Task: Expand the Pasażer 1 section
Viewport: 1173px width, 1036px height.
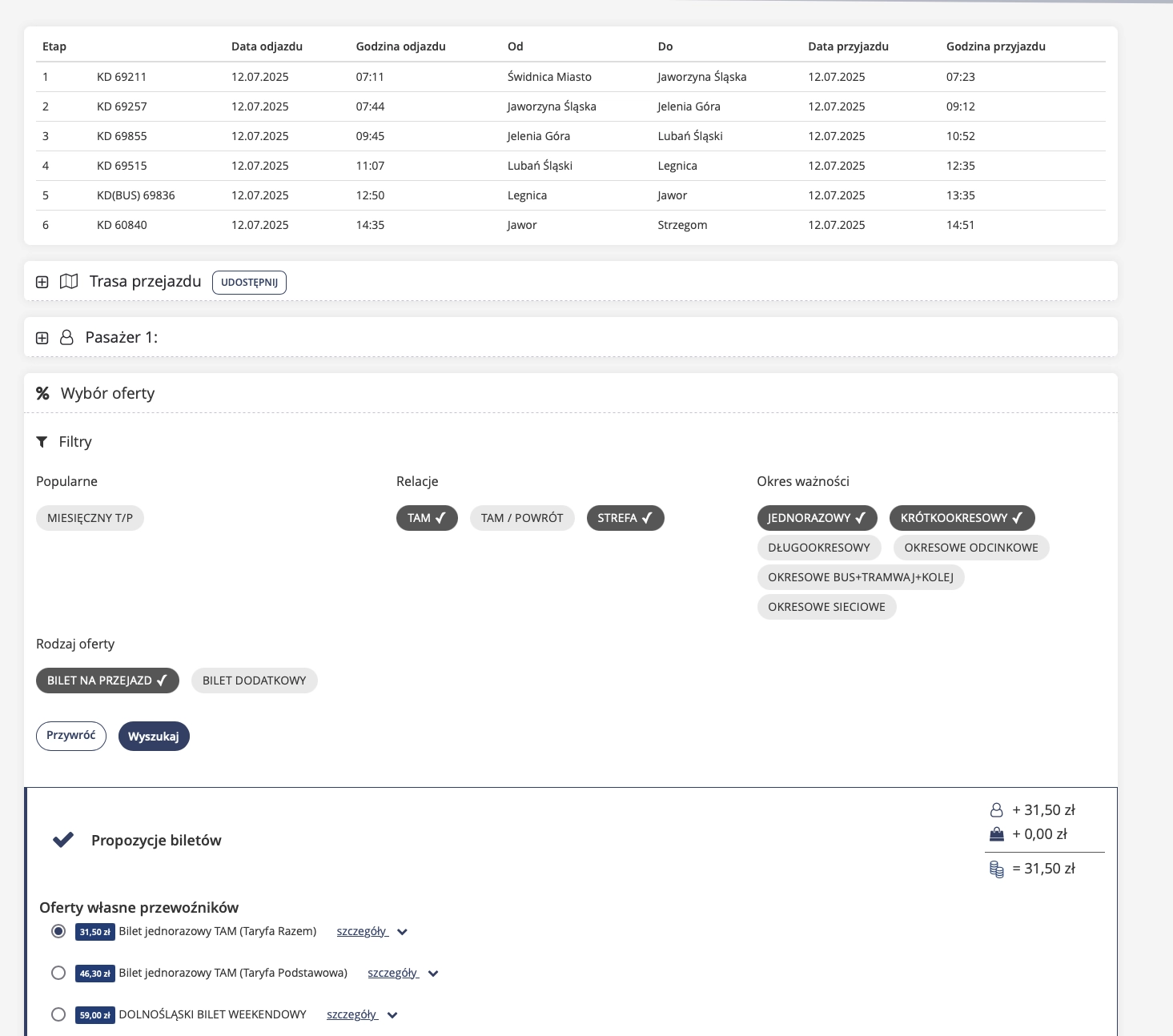Action: (x=42, y=338)
